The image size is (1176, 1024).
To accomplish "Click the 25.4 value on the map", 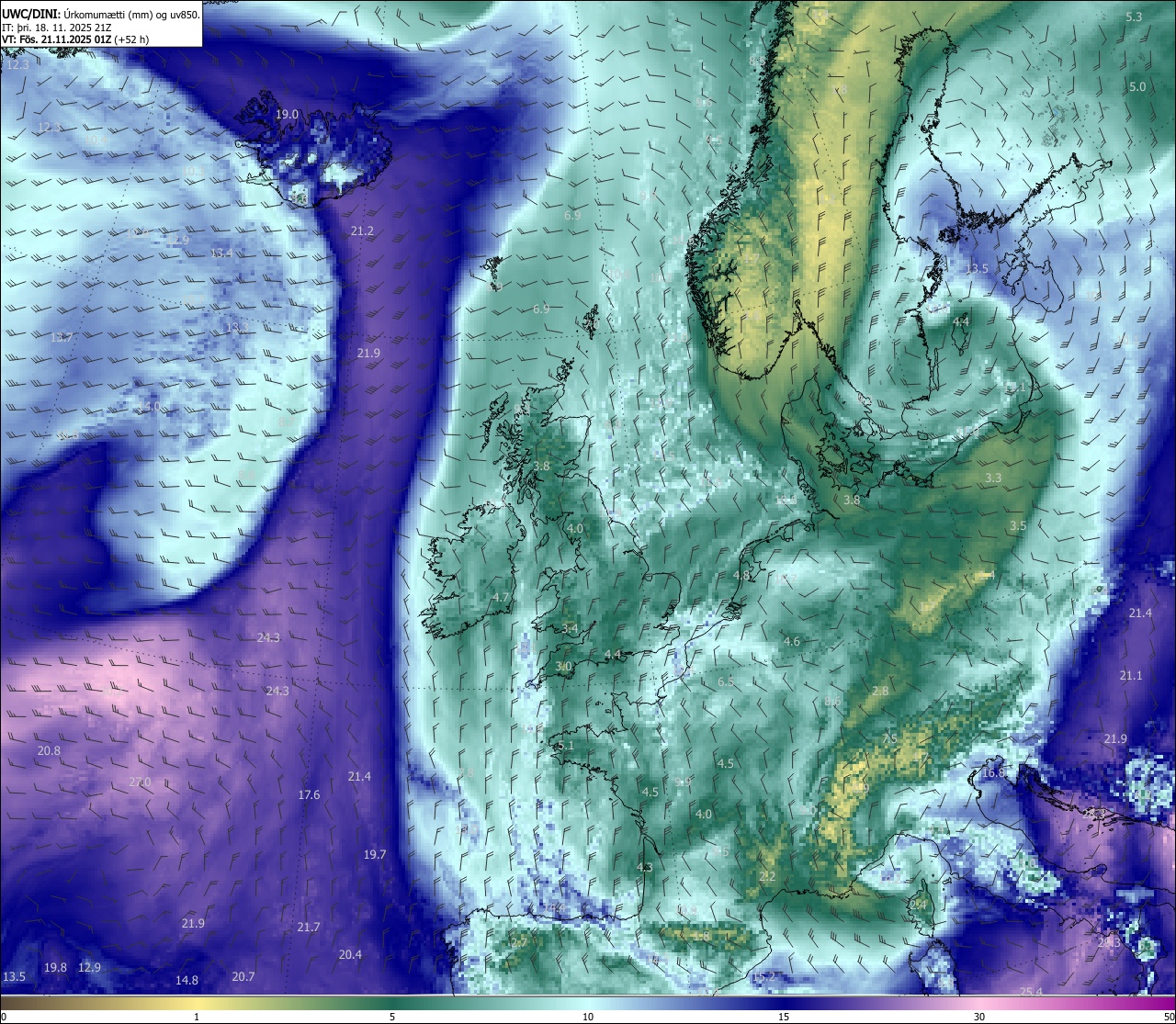I will [1032, 991].
